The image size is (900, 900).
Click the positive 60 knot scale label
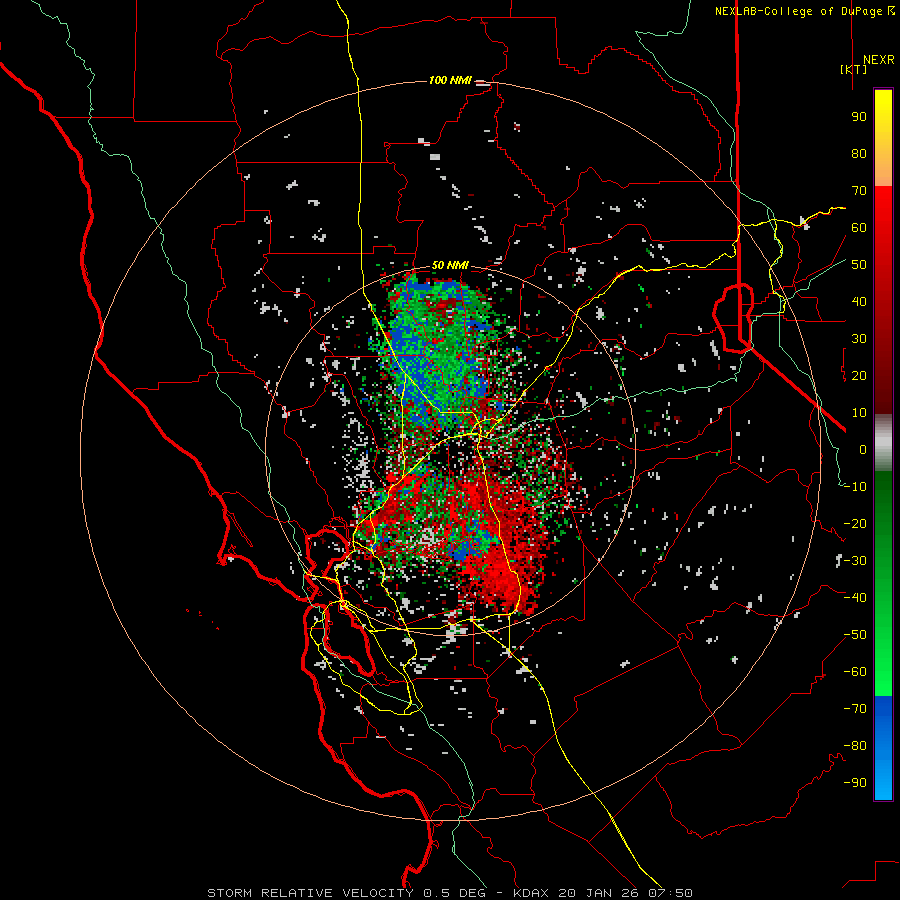click(x=859, y=228)
